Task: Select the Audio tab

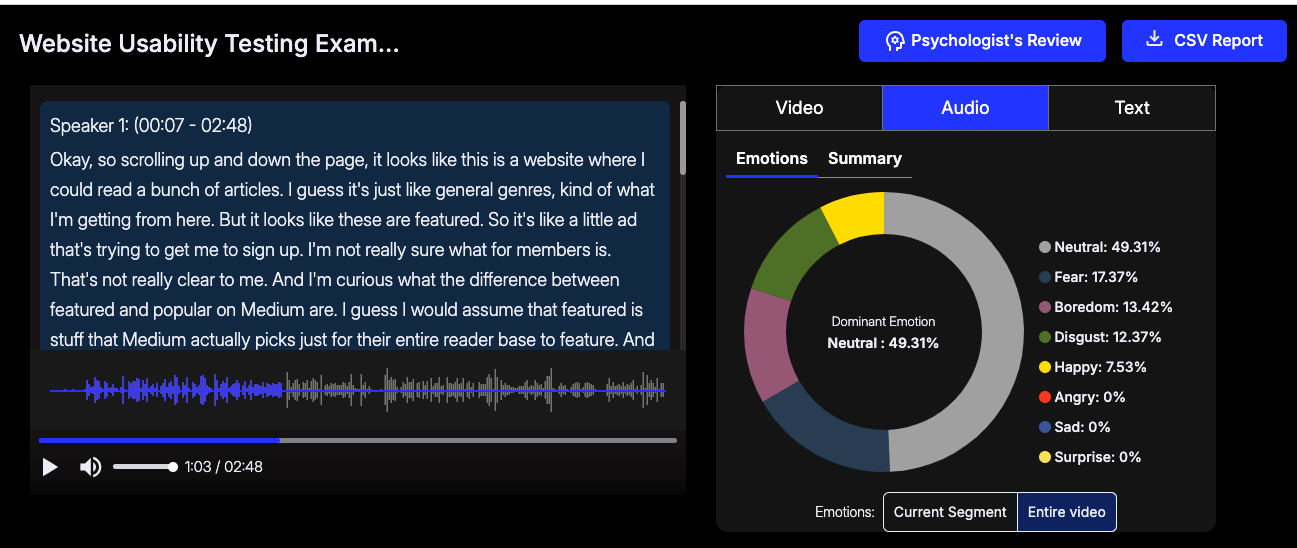Action: click(x=965, y=108)
